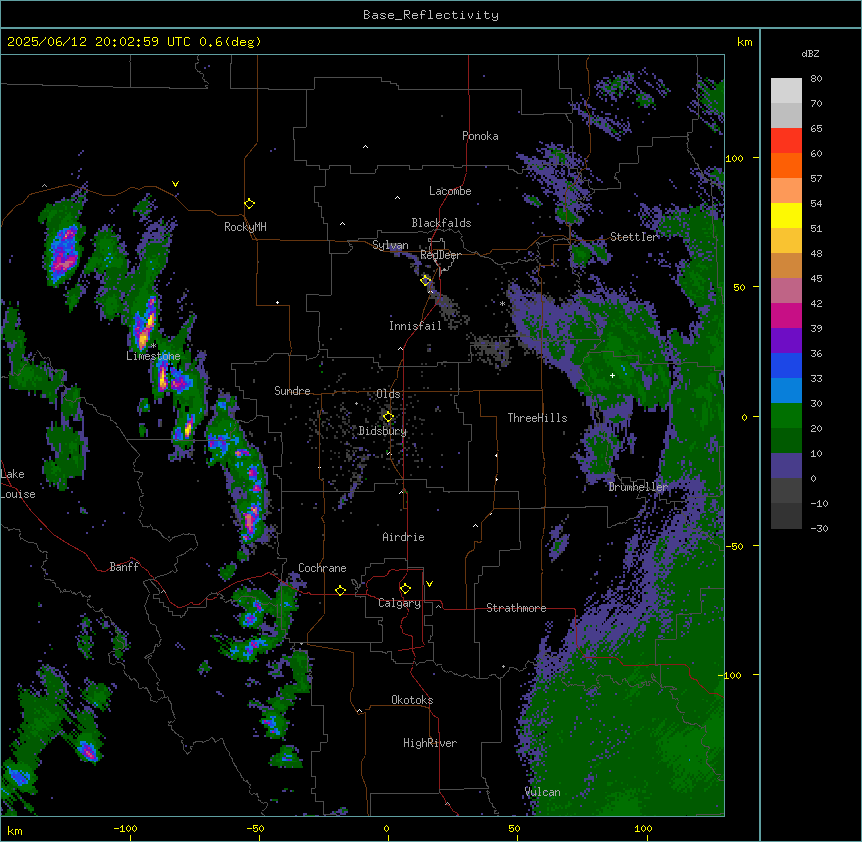Pick the orange 60-57 dBZ legend swatch
Image resolution: width=862 pixels, height=842 pixels.
click(786, 166)
